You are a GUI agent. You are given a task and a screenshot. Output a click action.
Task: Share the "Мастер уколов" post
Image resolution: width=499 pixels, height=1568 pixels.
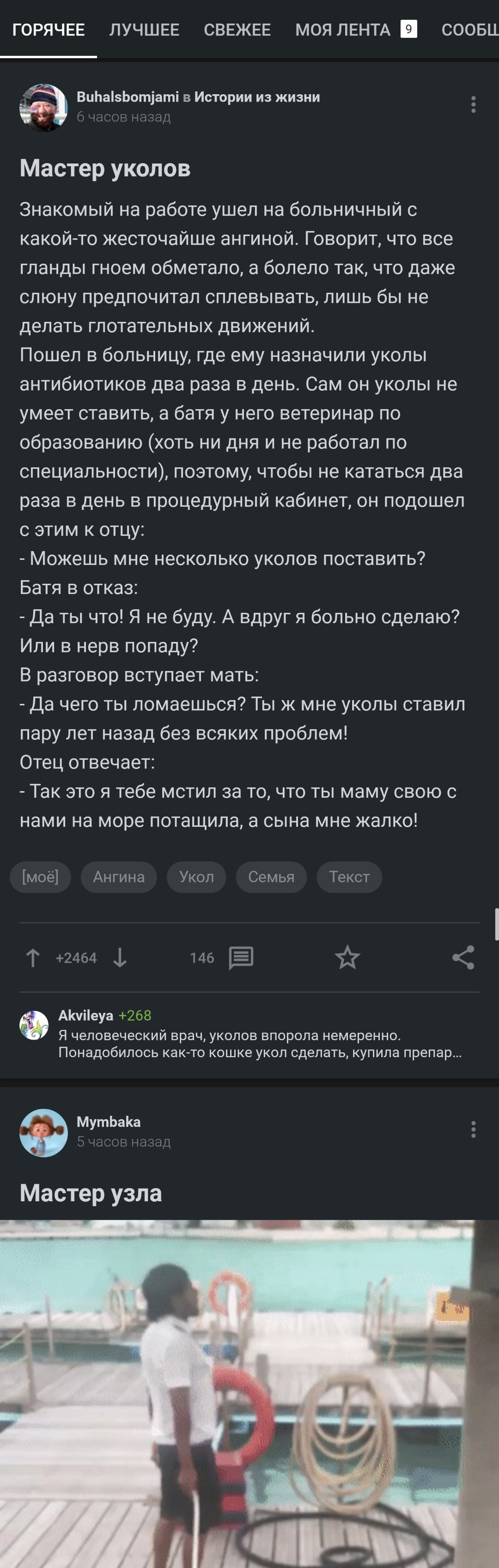(x=463, y=958)
